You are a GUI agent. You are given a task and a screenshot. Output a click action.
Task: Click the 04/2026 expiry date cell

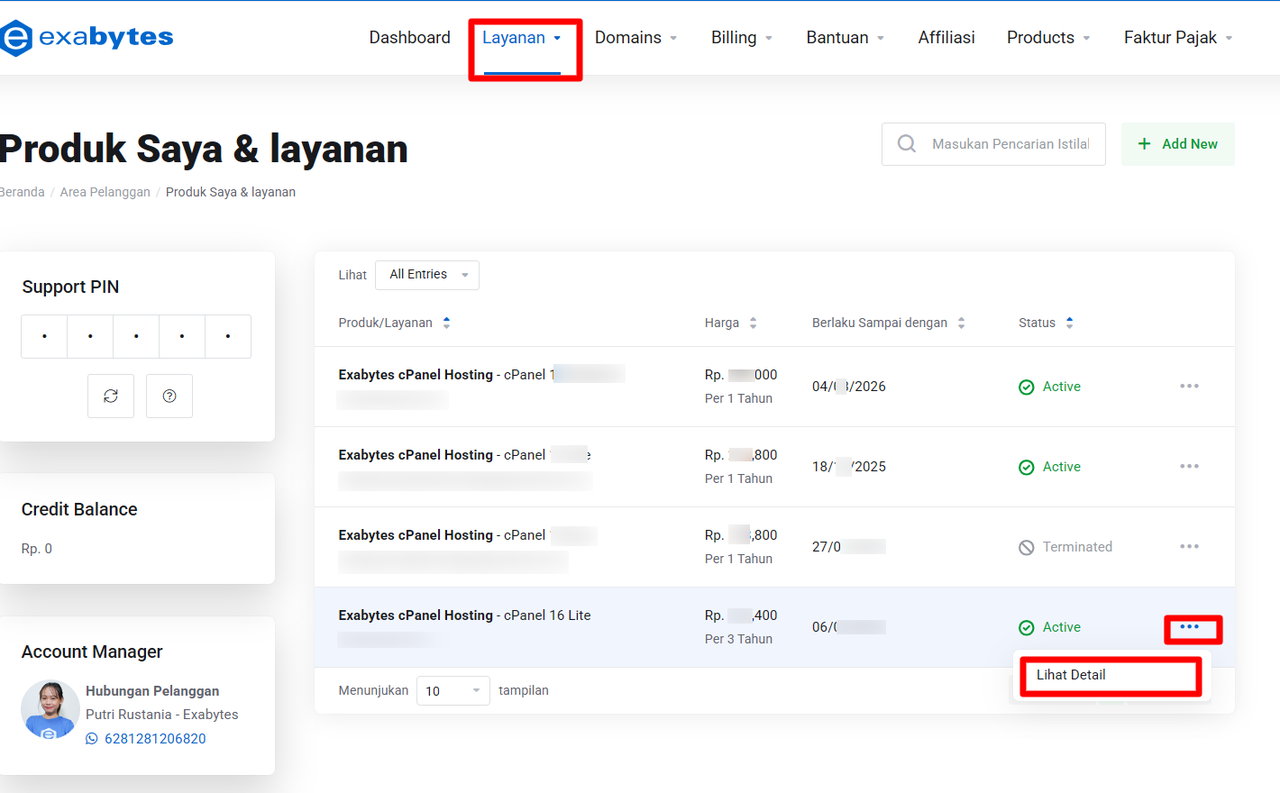849,386
